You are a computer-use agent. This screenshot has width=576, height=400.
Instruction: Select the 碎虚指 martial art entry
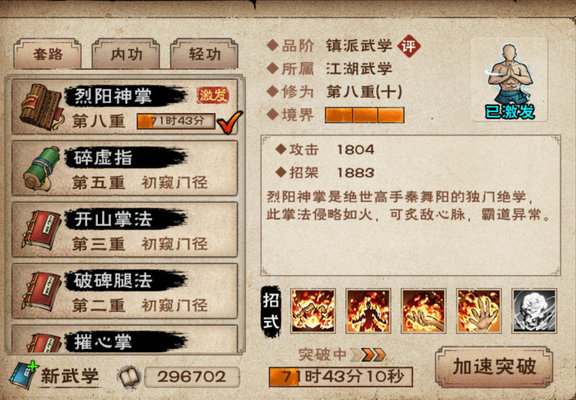point(125,168)
